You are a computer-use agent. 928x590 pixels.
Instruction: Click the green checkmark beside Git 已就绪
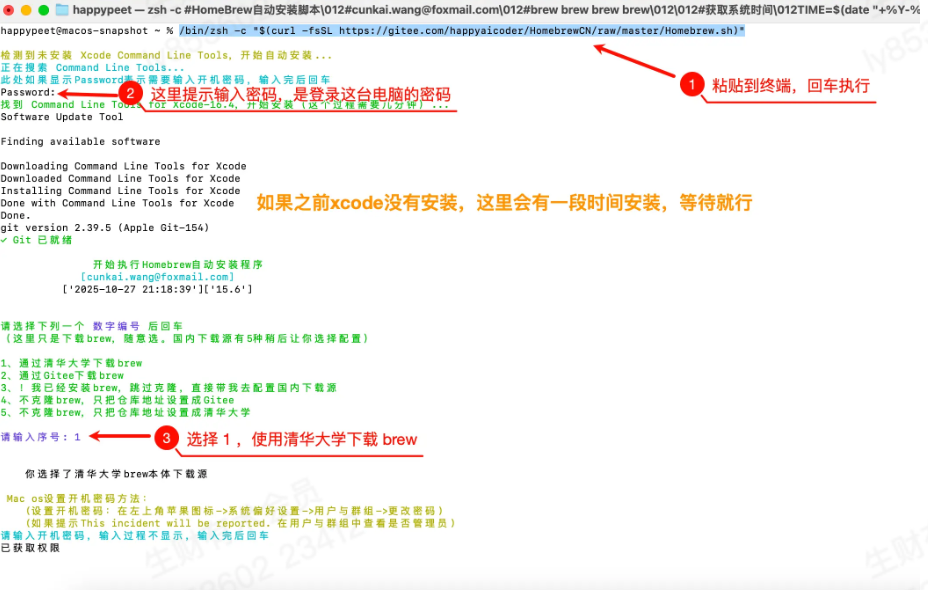(4, 240)
